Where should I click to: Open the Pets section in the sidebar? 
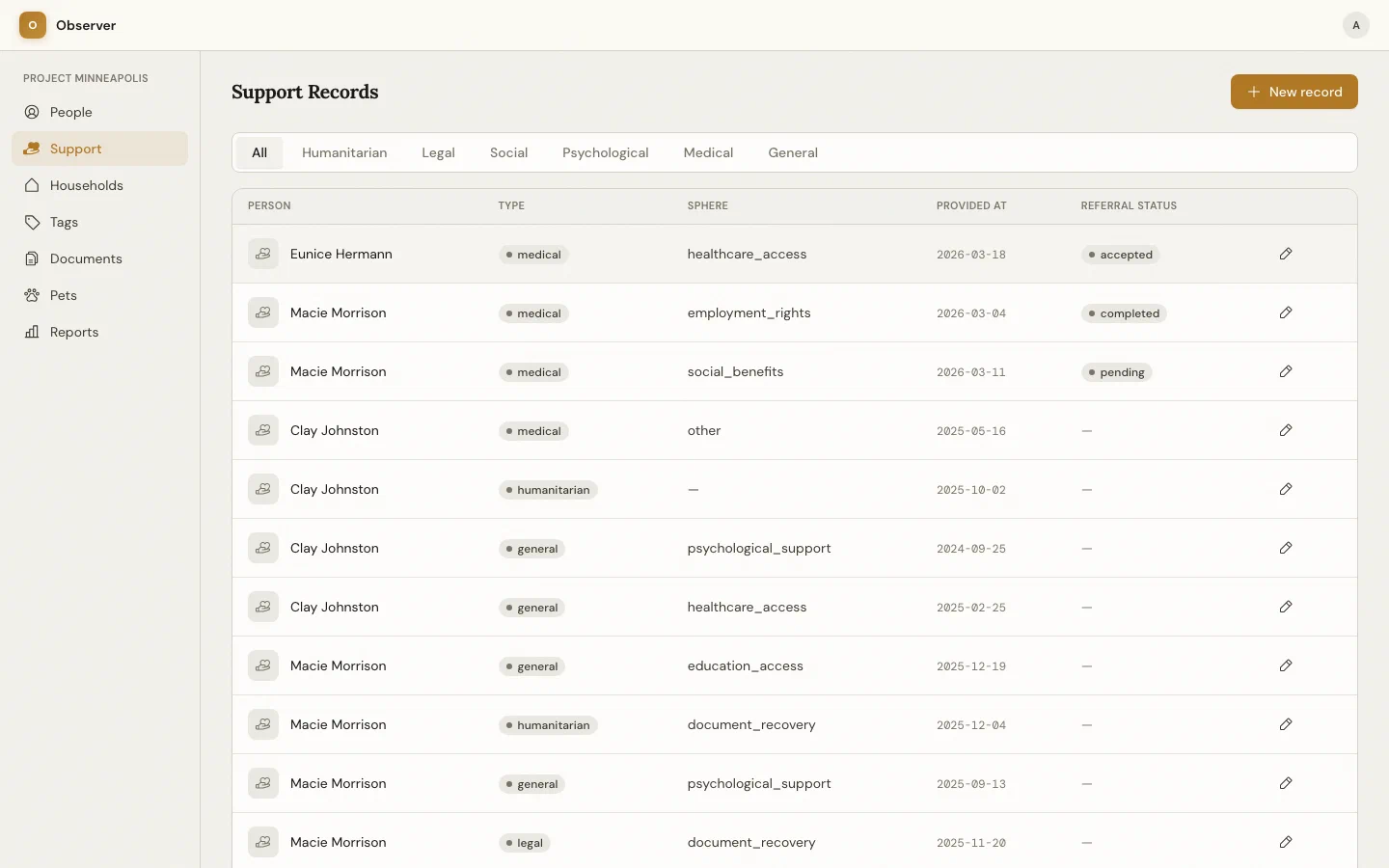point(62,295)
